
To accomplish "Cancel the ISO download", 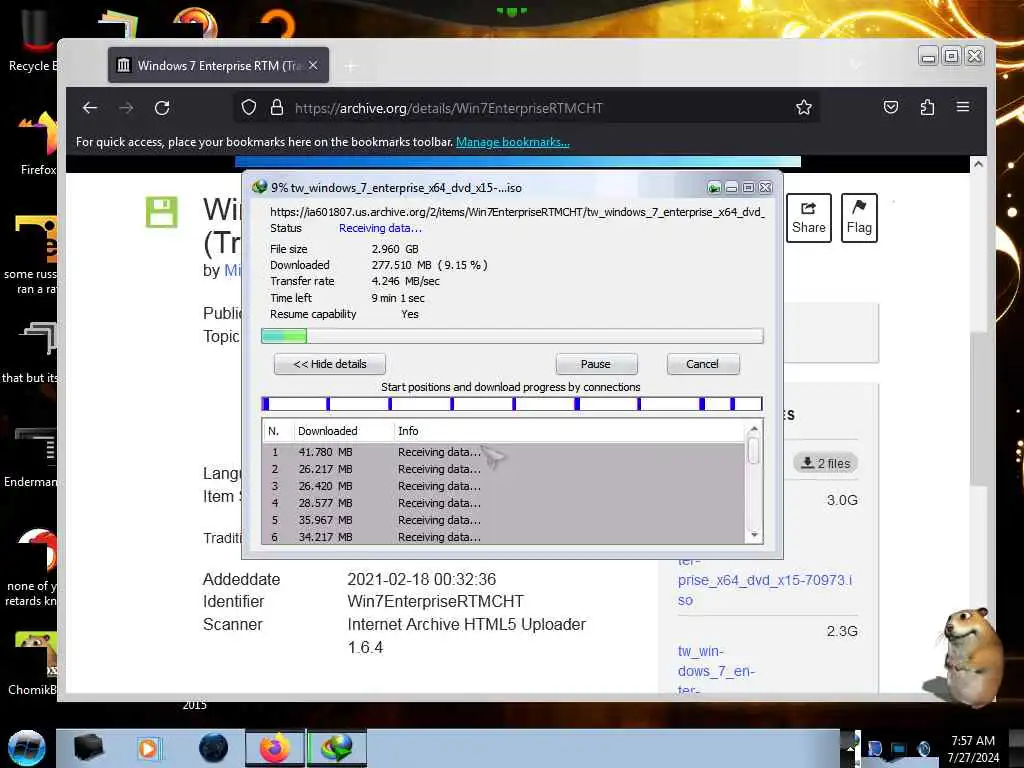I will click(x=703, y=364).
